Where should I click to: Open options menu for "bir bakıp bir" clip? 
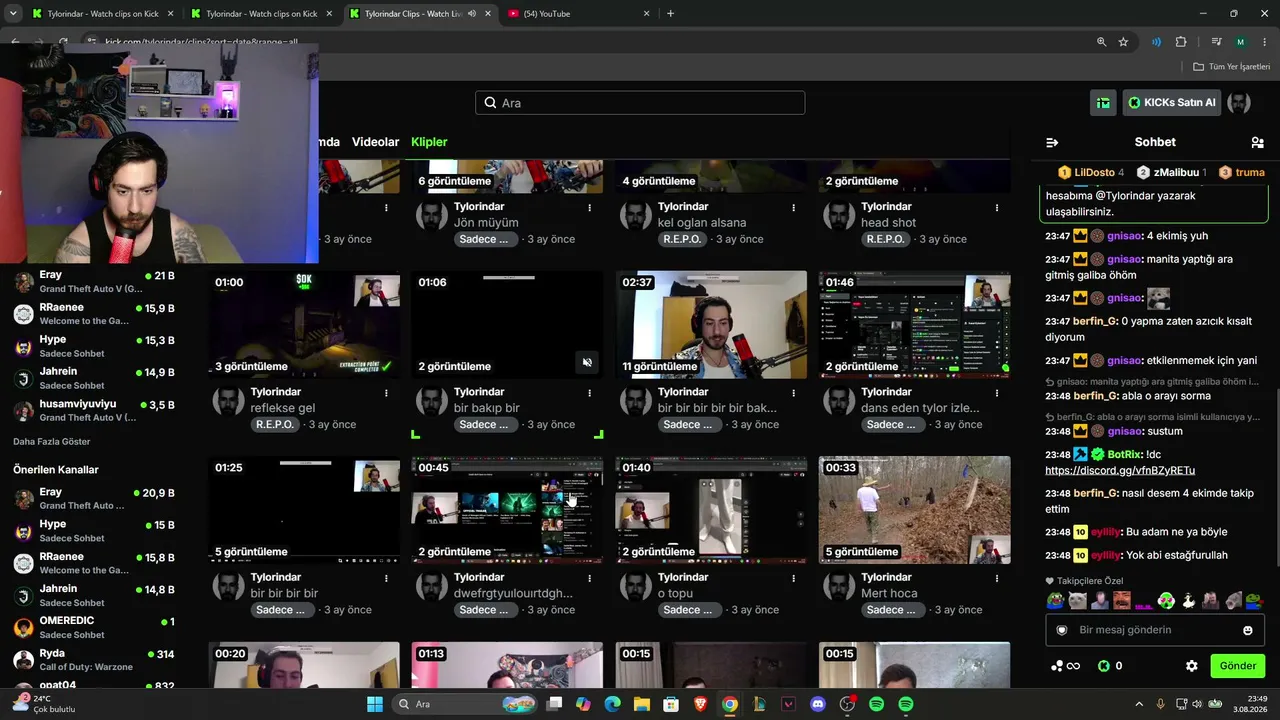click(589, 393)
